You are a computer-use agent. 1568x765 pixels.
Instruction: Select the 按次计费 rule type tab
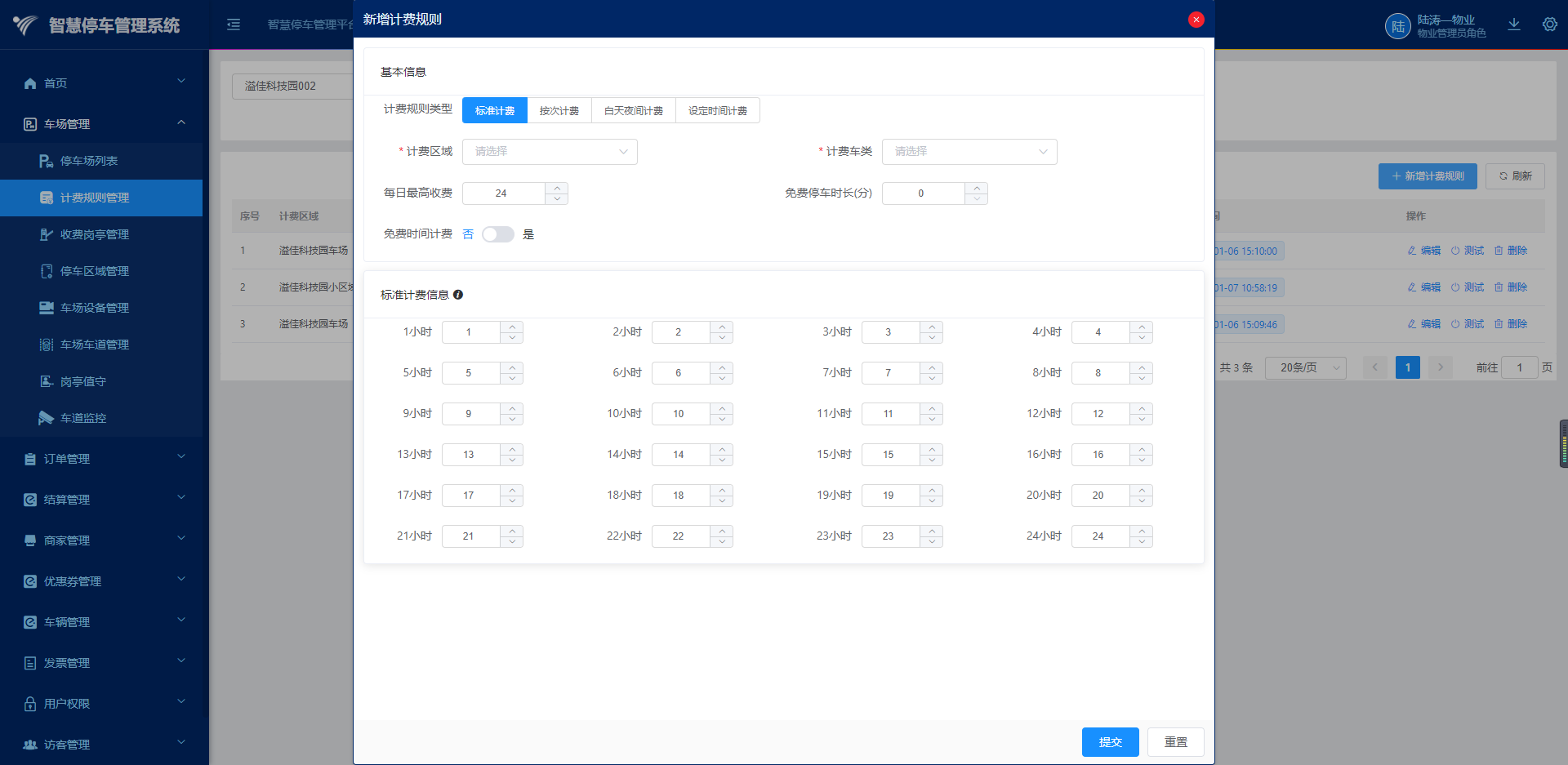(559, 110)
